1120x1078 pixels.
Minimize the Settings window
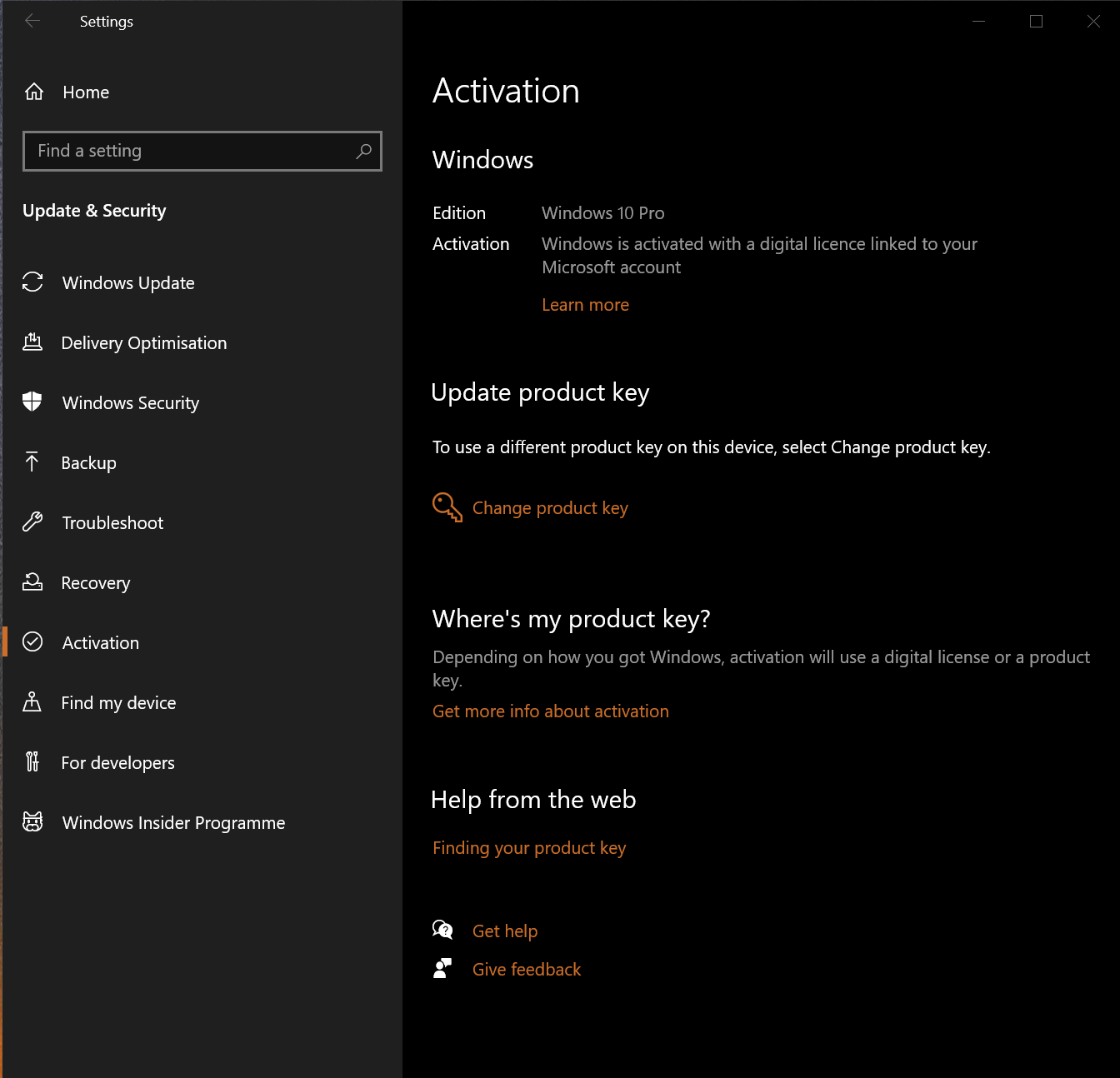[x=979, y=21]
